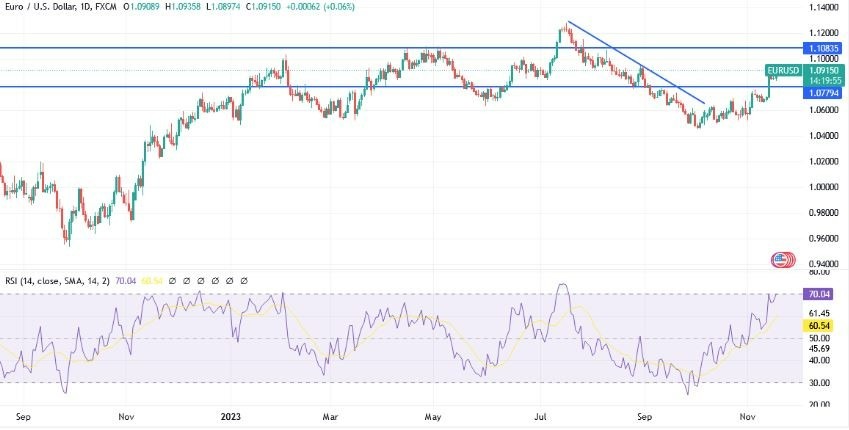The width and height of the screenshot is (849, 430).
Task: Click the Jul label on time axis
Action: 540,417
